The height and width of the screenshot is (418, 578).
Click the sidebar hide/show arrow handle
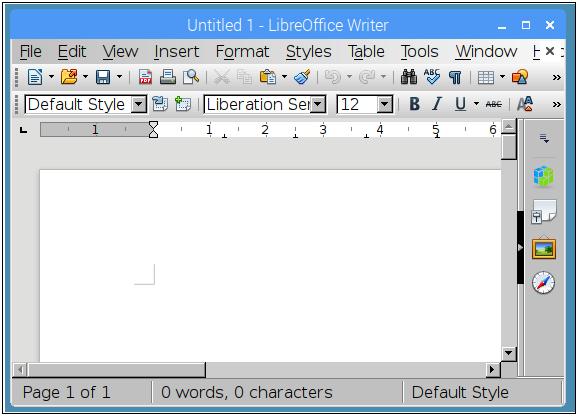pyautogui.click(x=520, y=247)
